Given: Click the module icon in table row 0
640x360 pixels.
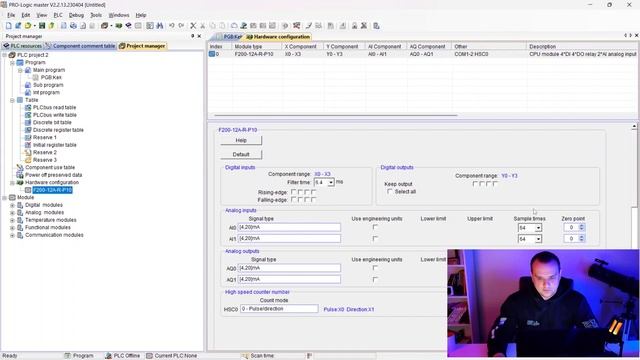Looking at the screenshot, I should (x=212, y=54).
